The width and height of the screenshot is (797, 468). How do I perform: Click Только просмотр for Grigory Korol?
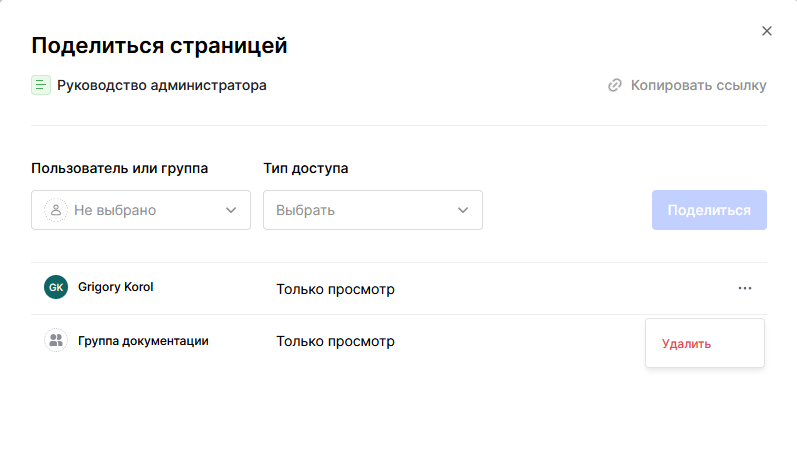[x=335, y=290]
